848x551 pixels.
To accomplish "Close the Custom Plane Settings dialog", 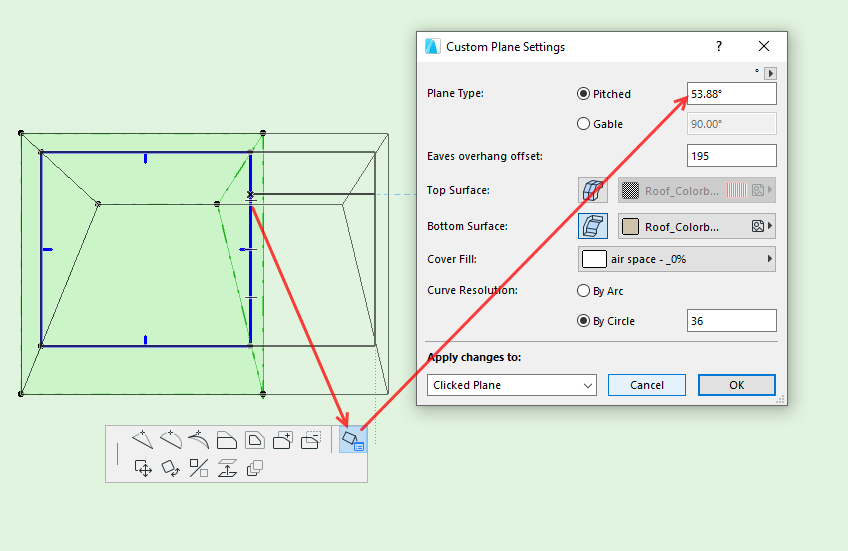I will [x=764, y=47].
